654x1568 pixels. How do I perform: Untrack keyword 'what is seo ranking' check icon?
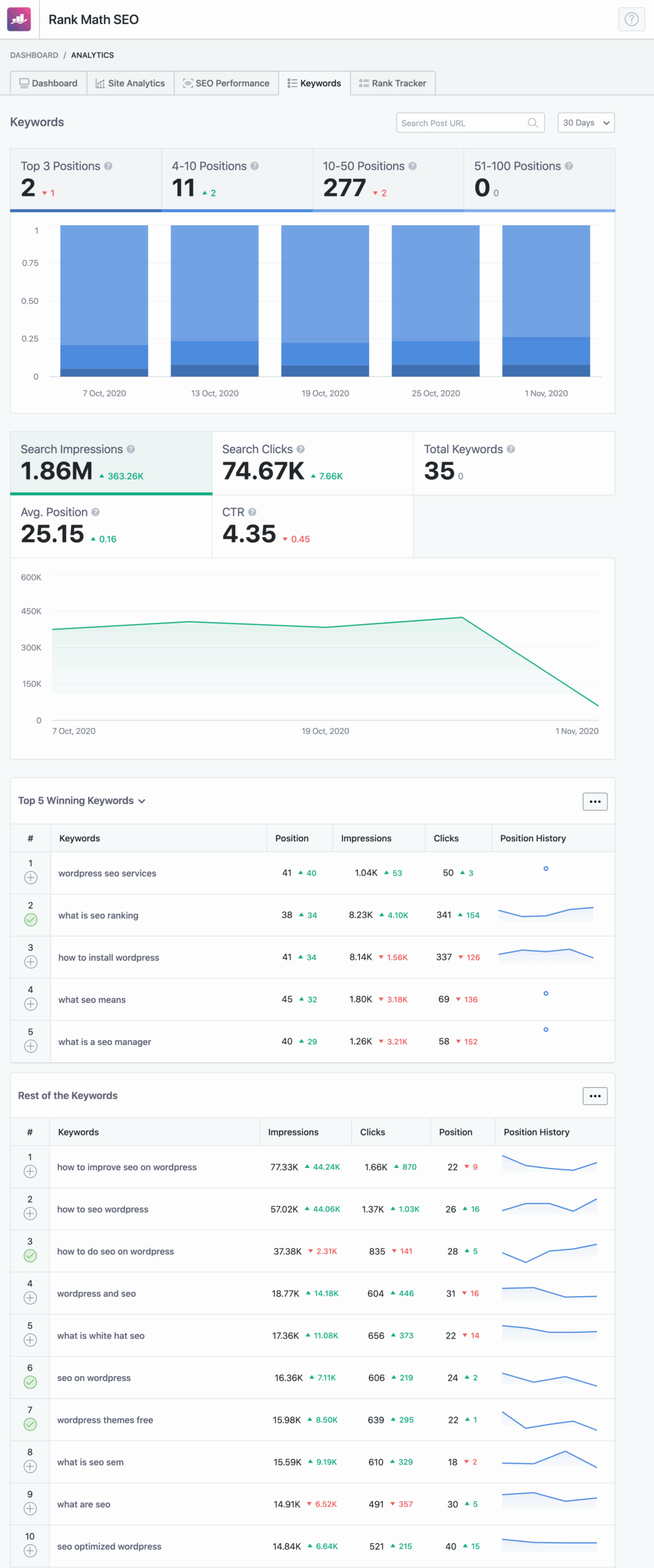31,920
